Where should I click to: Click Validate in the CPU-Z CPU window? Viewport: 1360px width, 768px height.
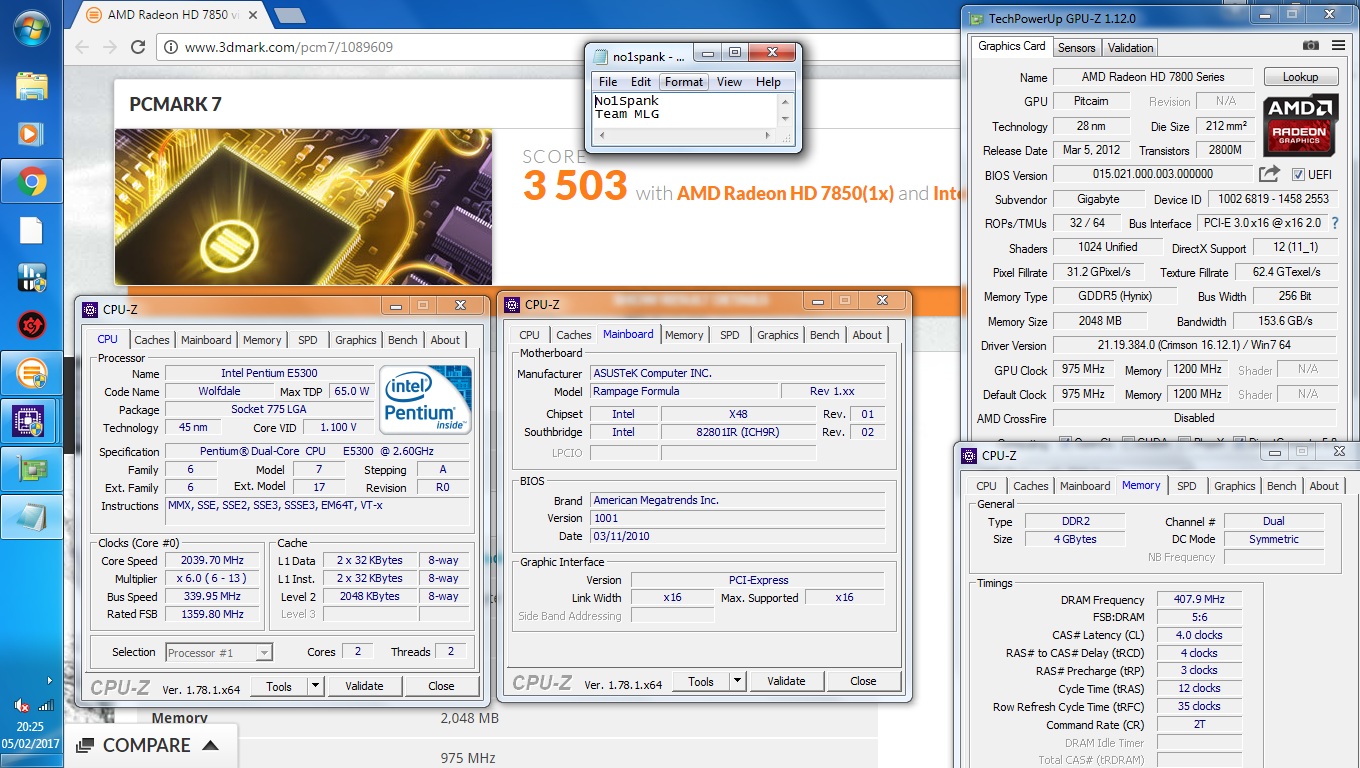pos(364,686)
